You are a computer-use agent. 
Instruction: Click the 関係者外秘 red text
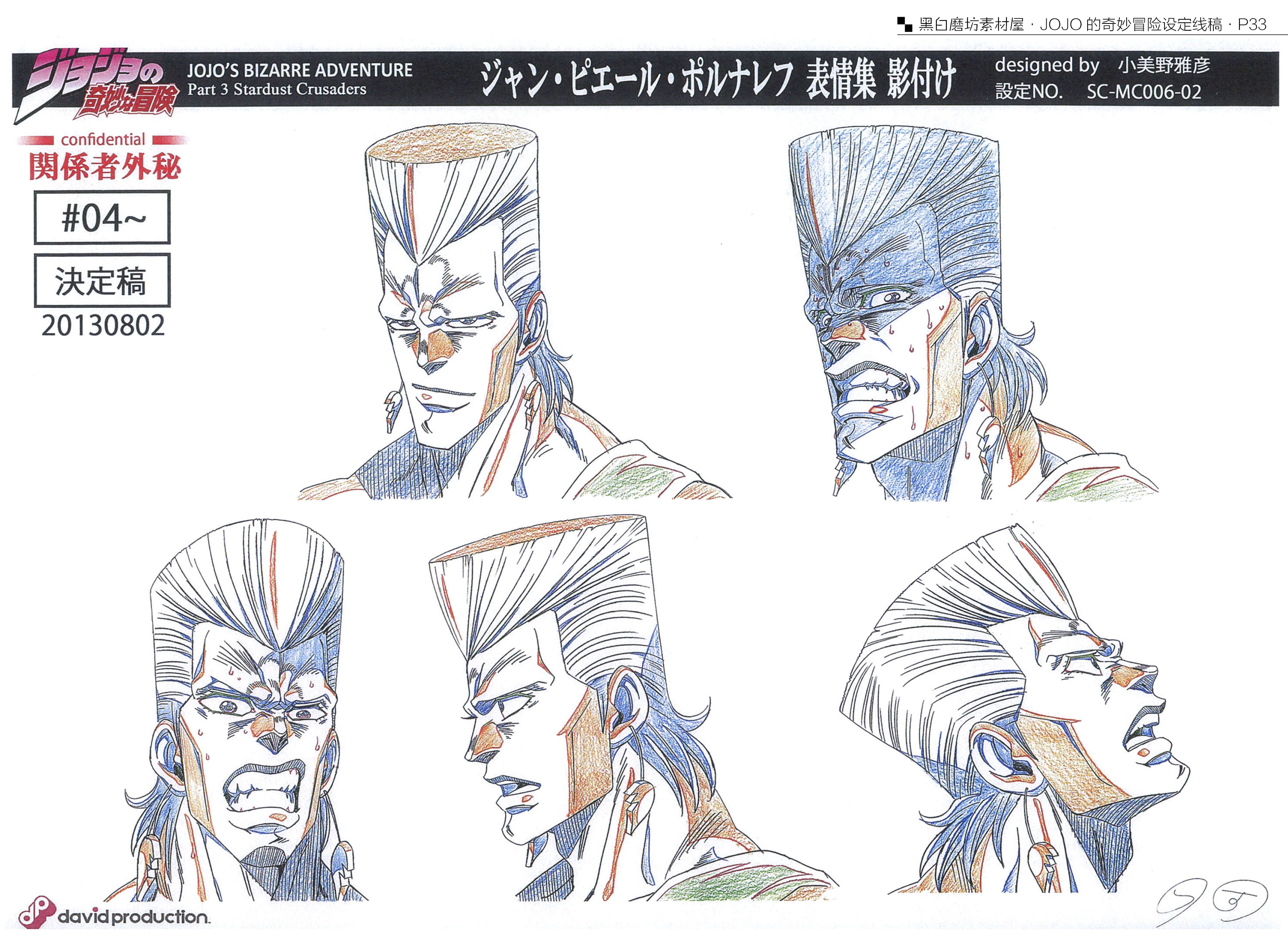104,166
